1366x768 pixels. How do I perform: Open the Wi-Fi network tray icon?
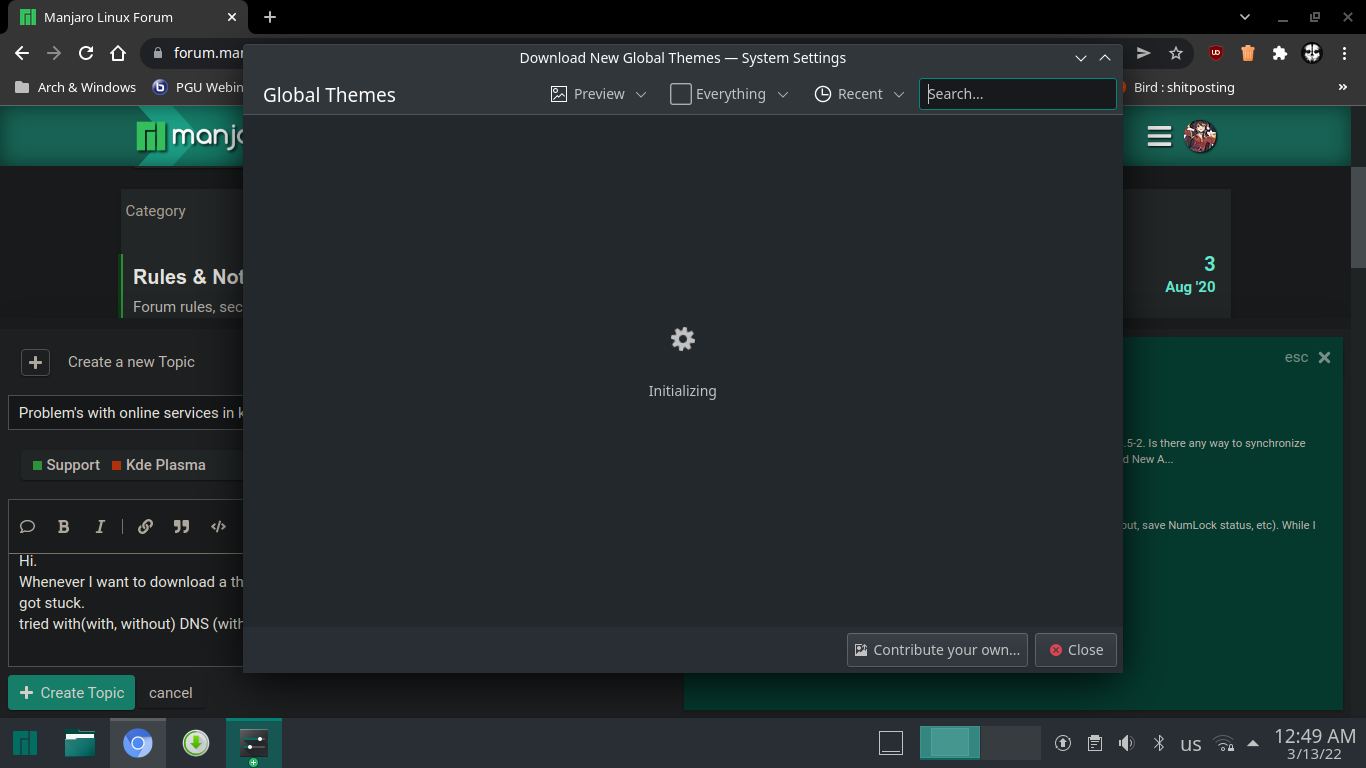click(x=1223, y=743)
